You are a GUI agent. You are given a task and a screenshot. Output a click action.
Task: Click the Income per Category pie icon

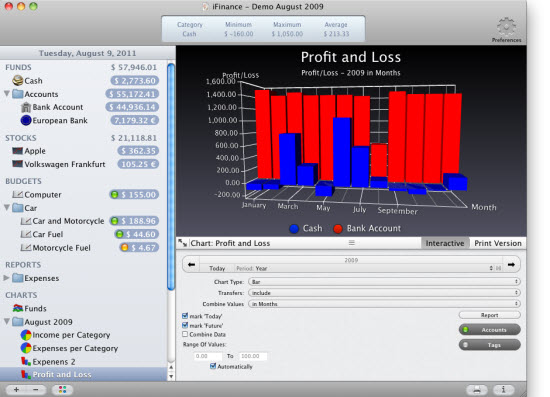point(26,335)
